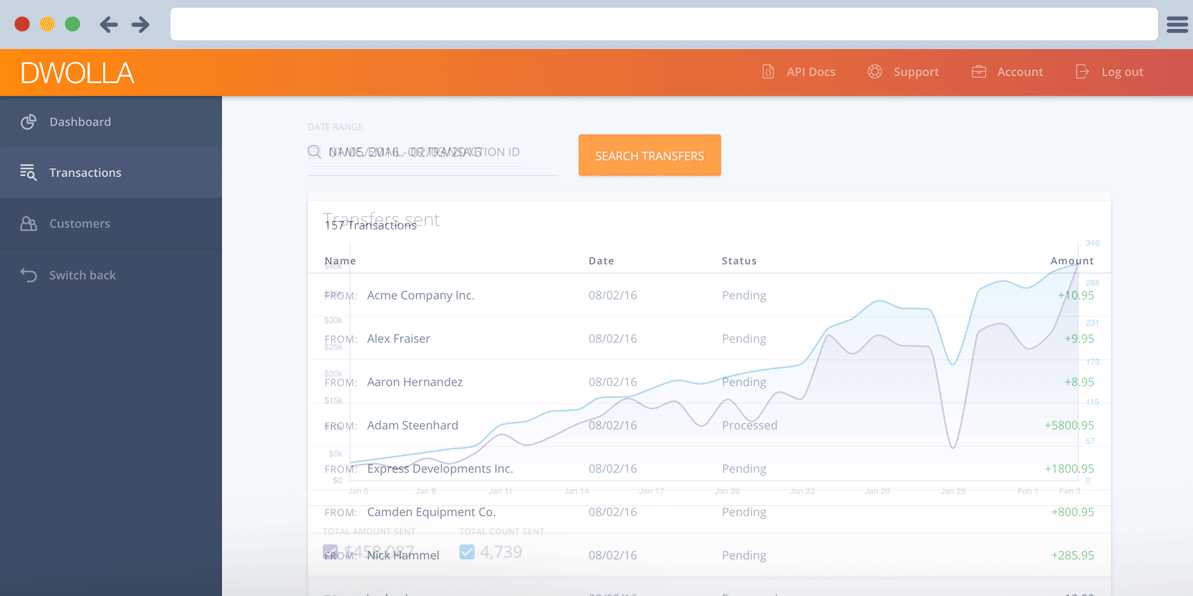Select the Express Developments Inc. row
This screenshot has height=596, width=1193.
pyautogui.click(x=709, y=469)
